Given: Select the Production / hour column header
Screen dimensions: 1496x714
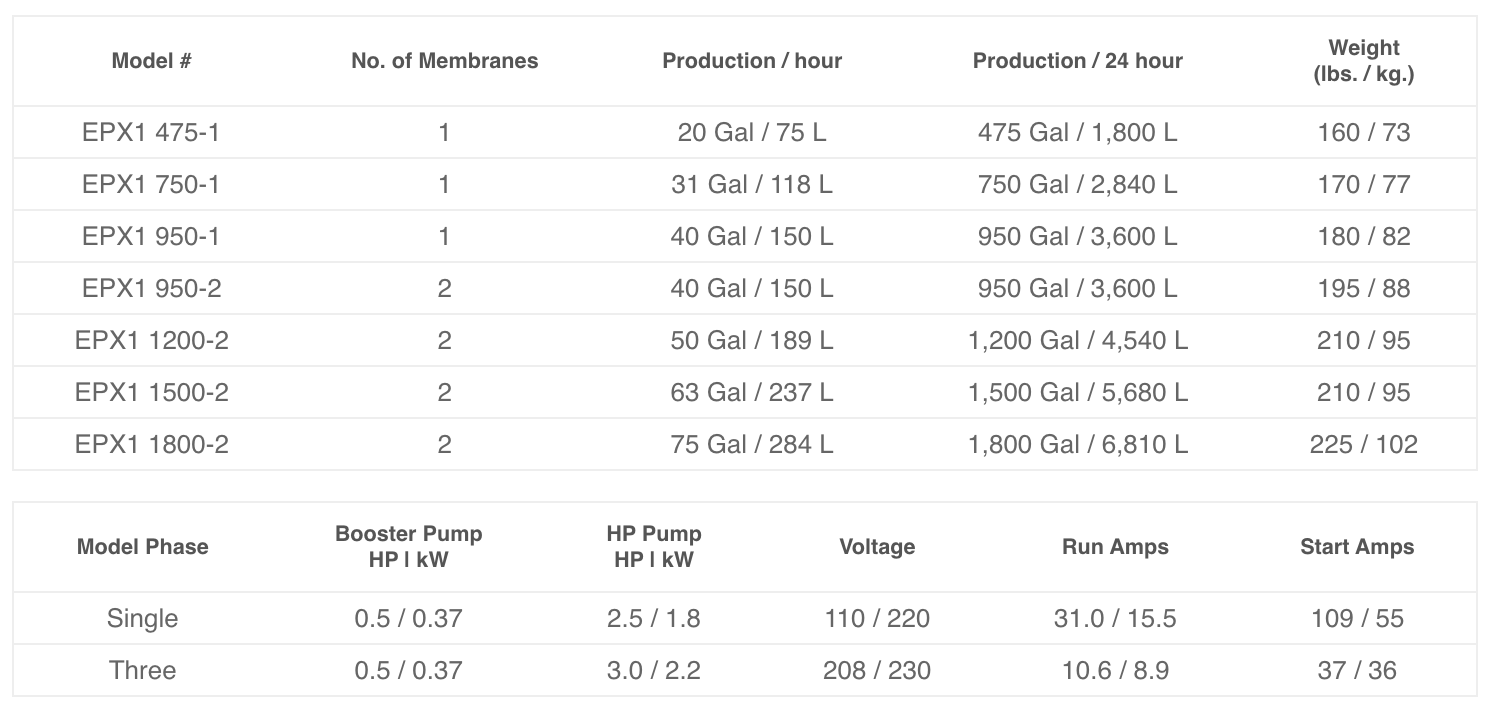Looking at the screenshot, I should [752, 61].
